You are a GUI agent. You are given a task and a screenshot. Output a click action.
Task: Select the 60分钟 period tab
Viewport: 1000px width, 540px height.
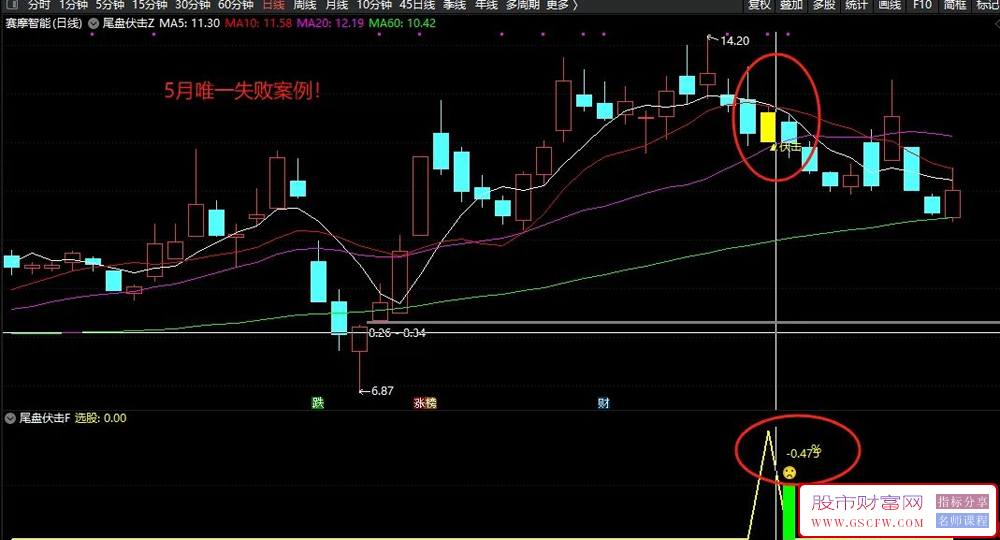click(x=235, y=4)
